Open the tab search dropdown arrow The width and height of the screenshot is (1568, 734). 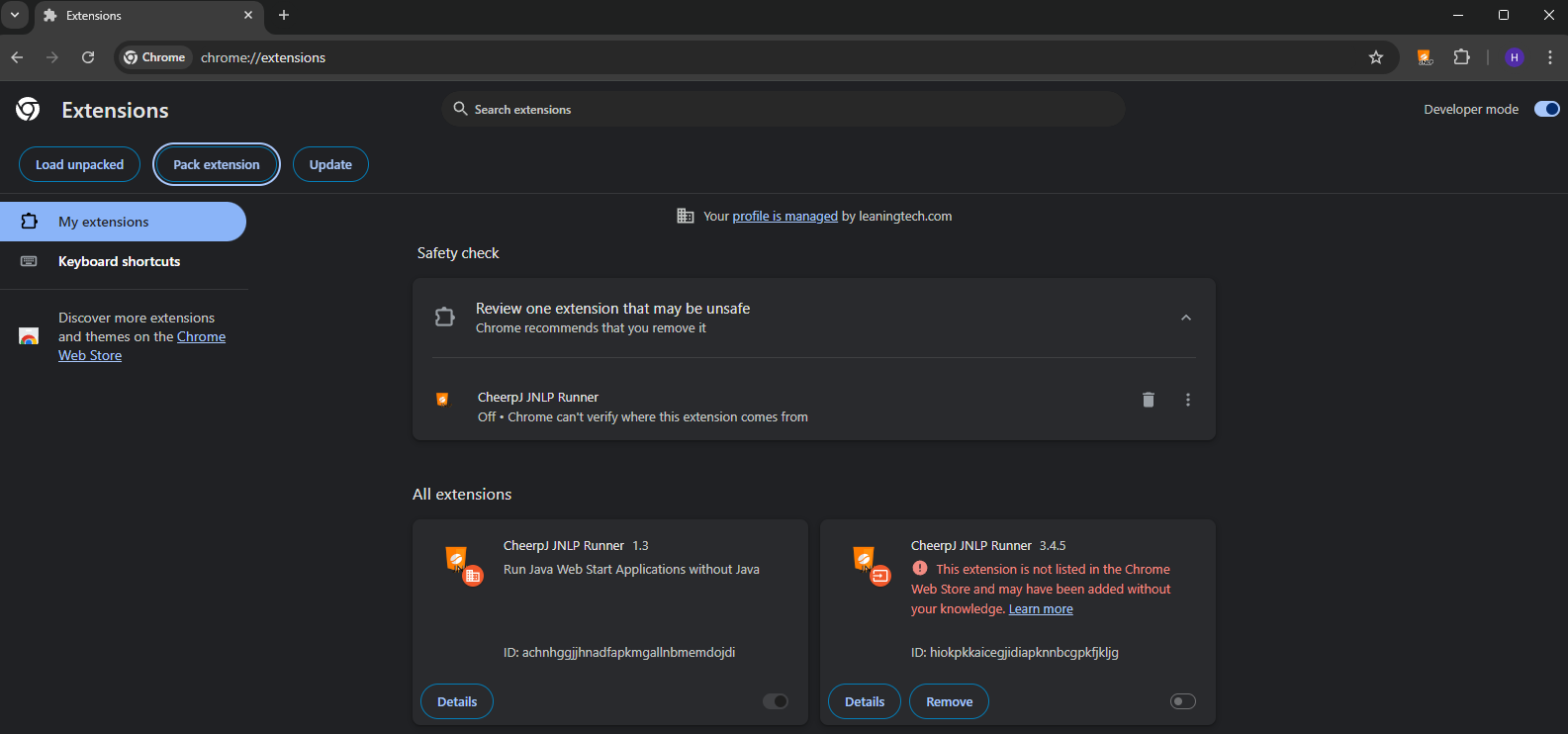point(15,15)
